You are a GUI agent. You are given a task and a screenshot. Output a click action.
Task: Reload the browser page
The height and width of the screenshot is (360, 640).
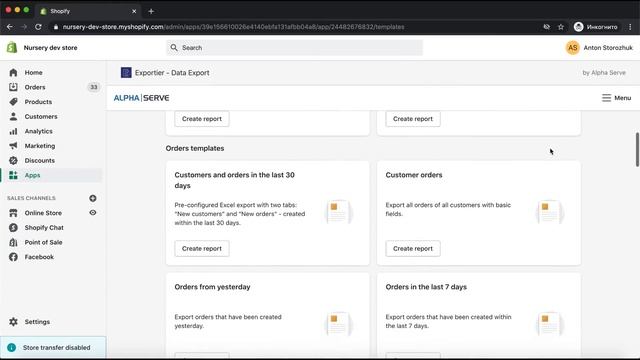(x=38, y=27)
